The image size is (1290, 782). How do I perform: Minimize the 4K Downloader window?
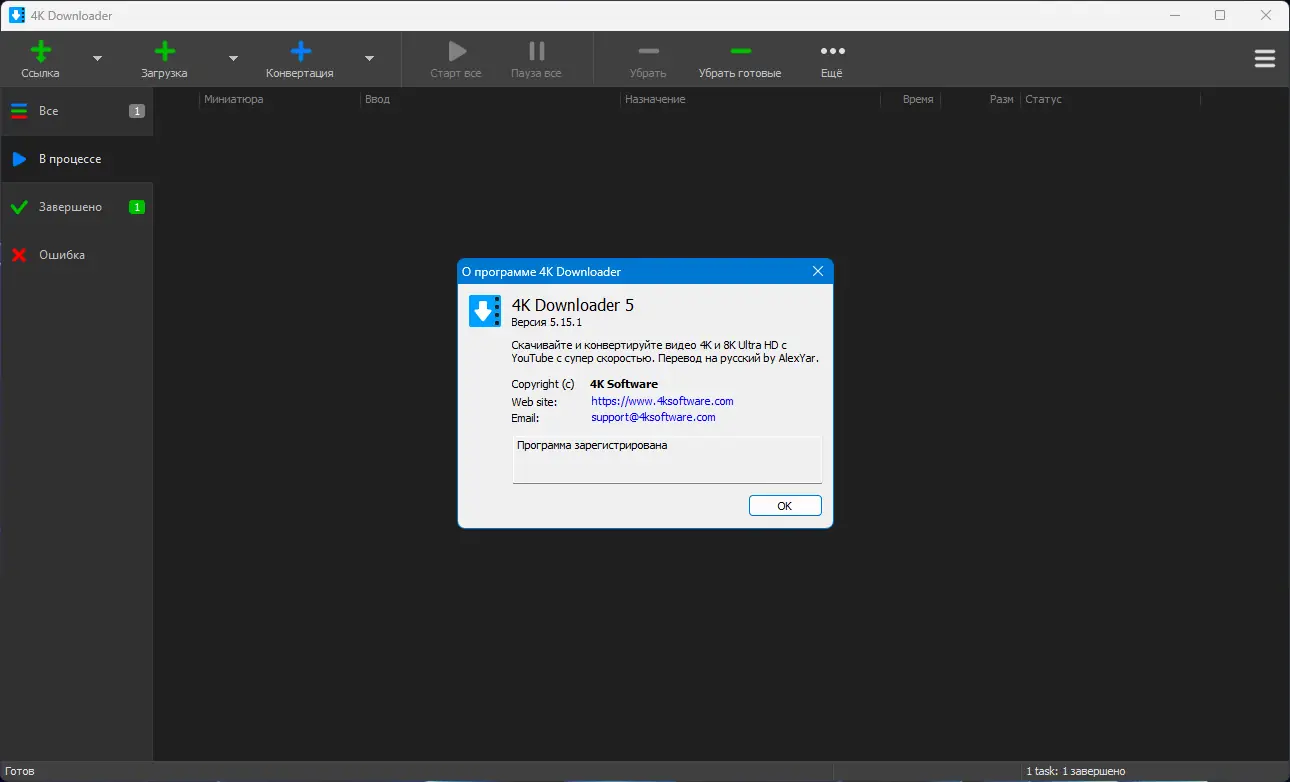1175,15
